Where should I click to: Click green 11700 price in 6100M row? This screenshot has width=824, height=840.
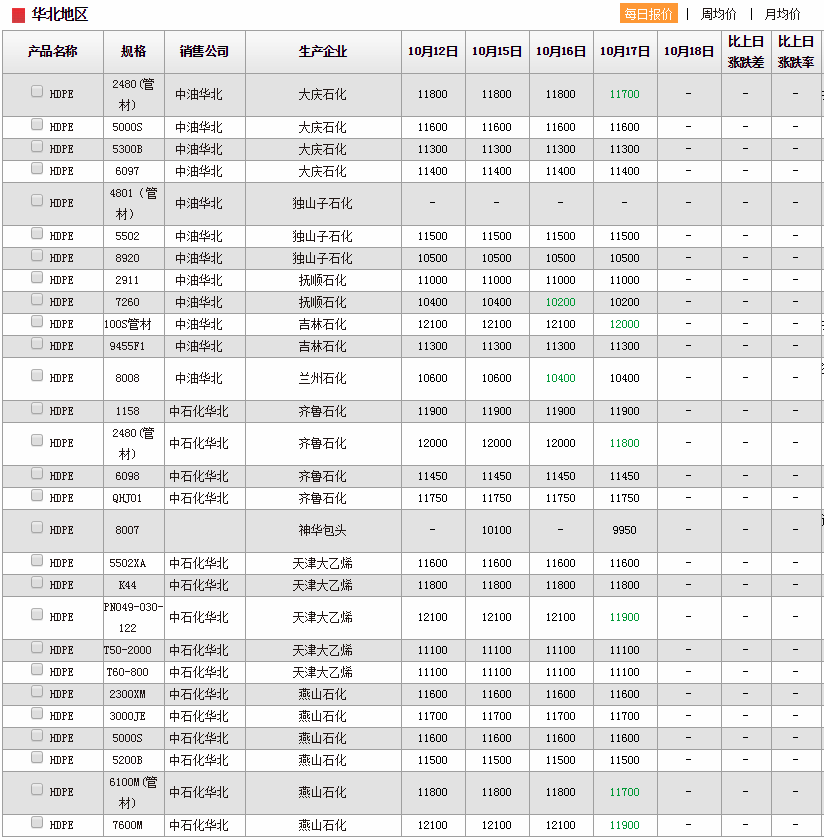(625, 792)
